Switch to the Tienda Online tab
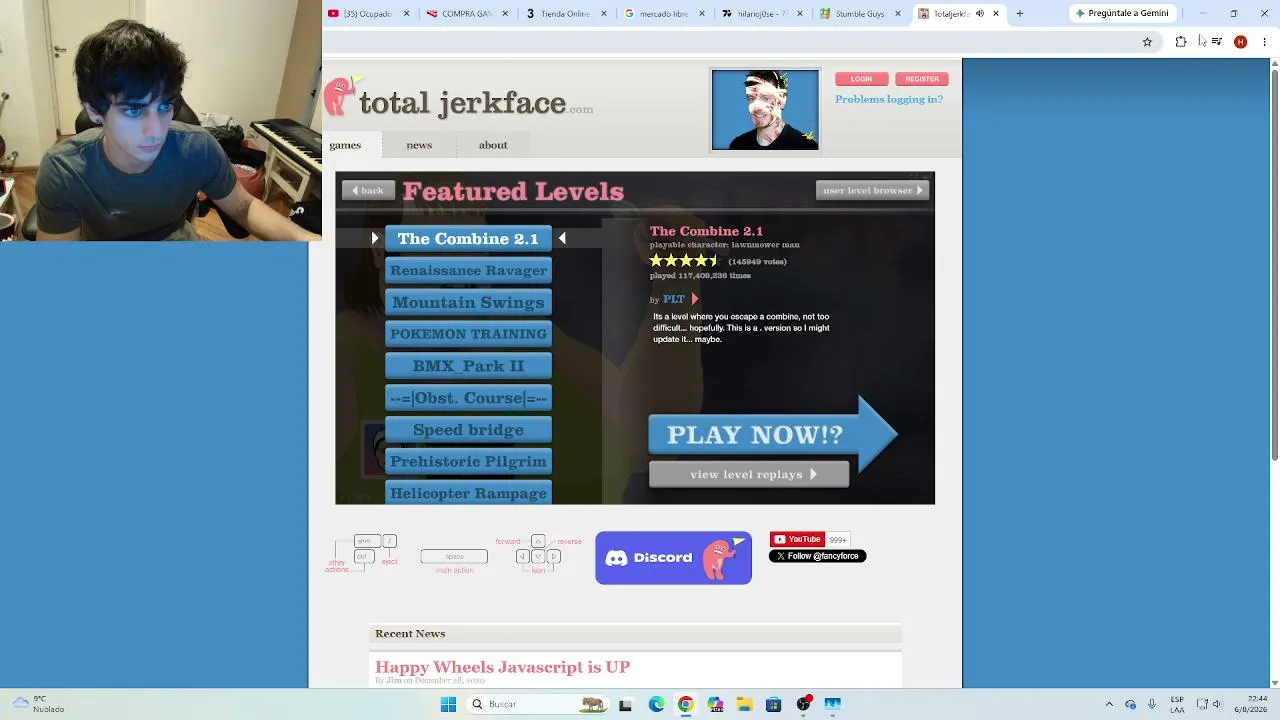The height and width of the screenshot is (720, 1280). pos(567,14)
